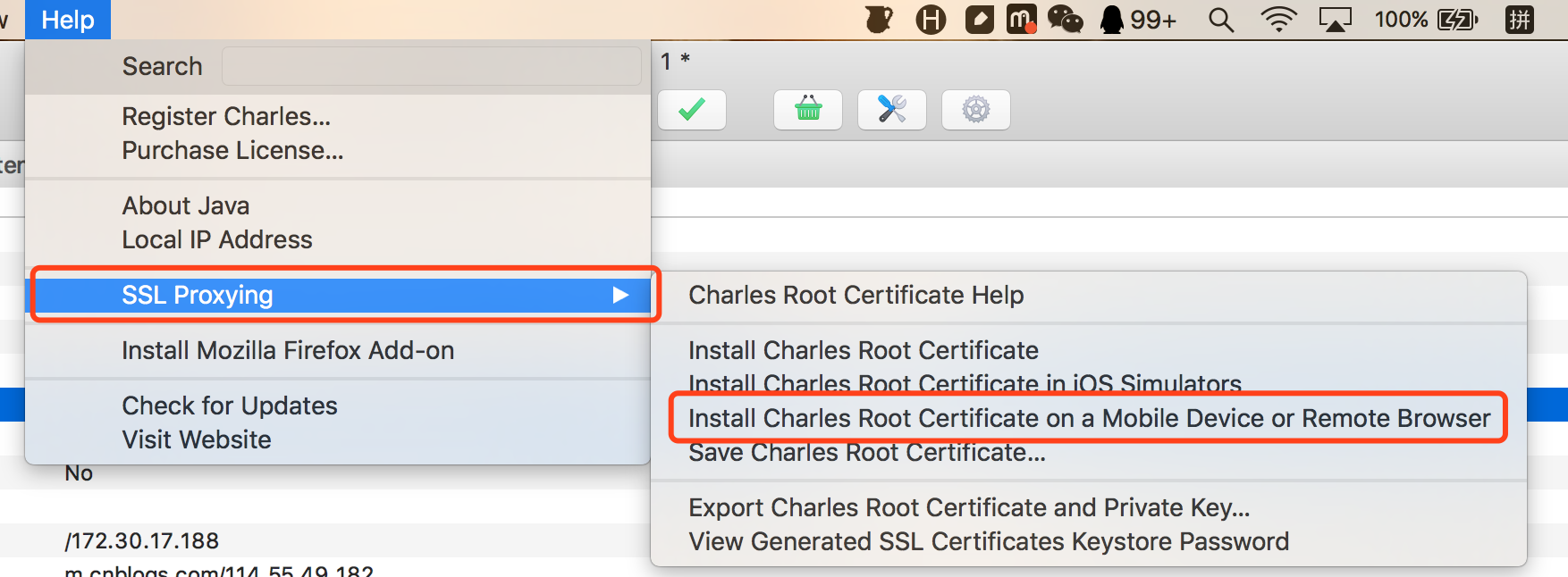
Task: Select Check for Updates menu item
Action: coord(338,406)
